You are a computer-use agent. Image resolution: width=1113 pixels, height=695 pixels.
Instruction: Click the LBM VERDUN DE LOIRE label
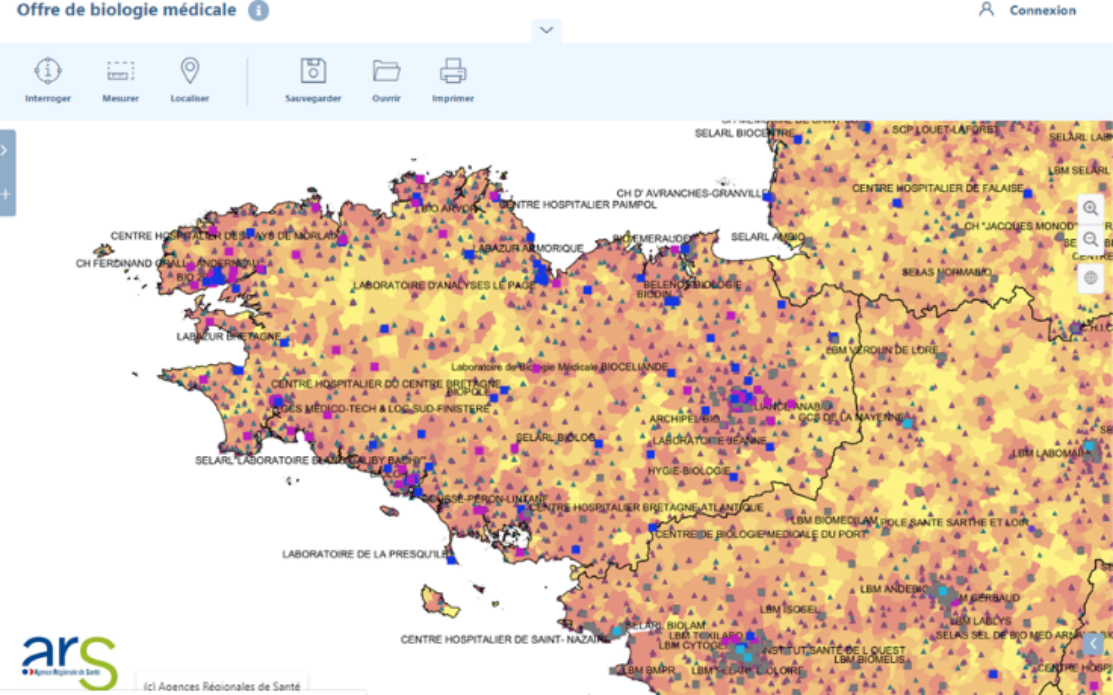(x=882, y=350)
